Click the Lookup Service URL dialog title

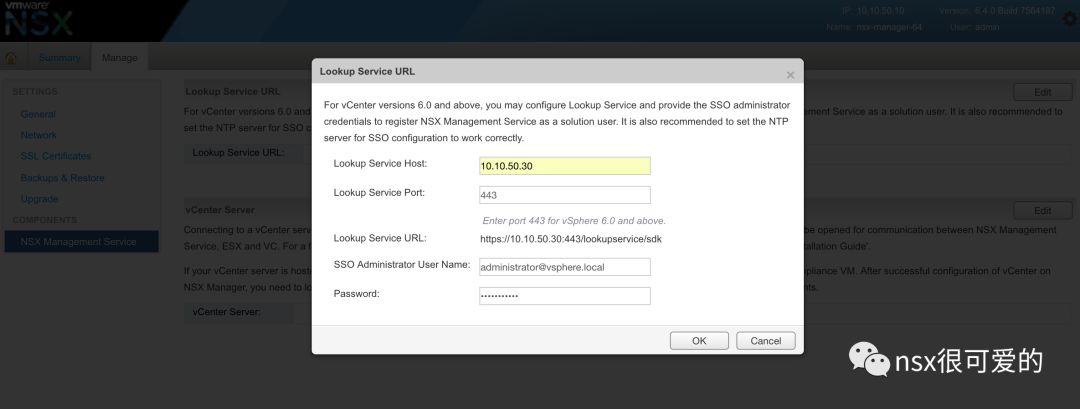coord(367,72)
